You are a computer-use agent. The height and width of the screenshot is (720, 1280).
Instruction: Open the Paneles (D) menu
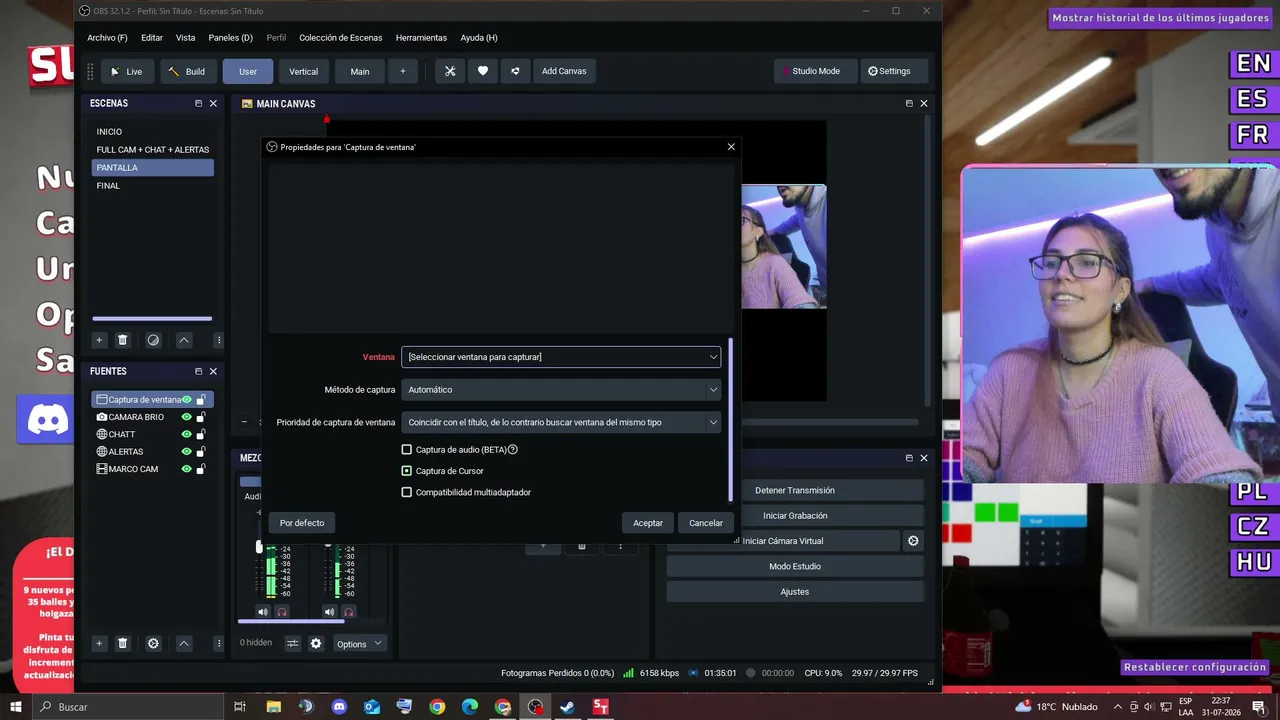(232, 38)
